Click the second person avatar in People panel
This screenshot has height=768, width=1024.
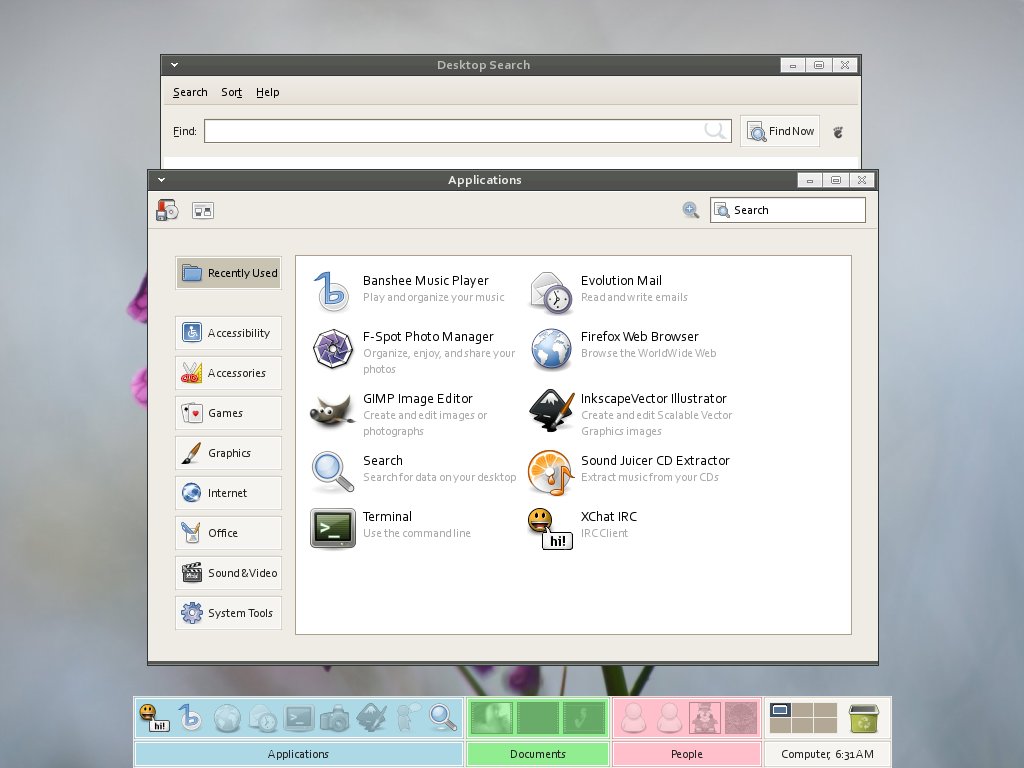pyautogui.click(x=669, y=718)
